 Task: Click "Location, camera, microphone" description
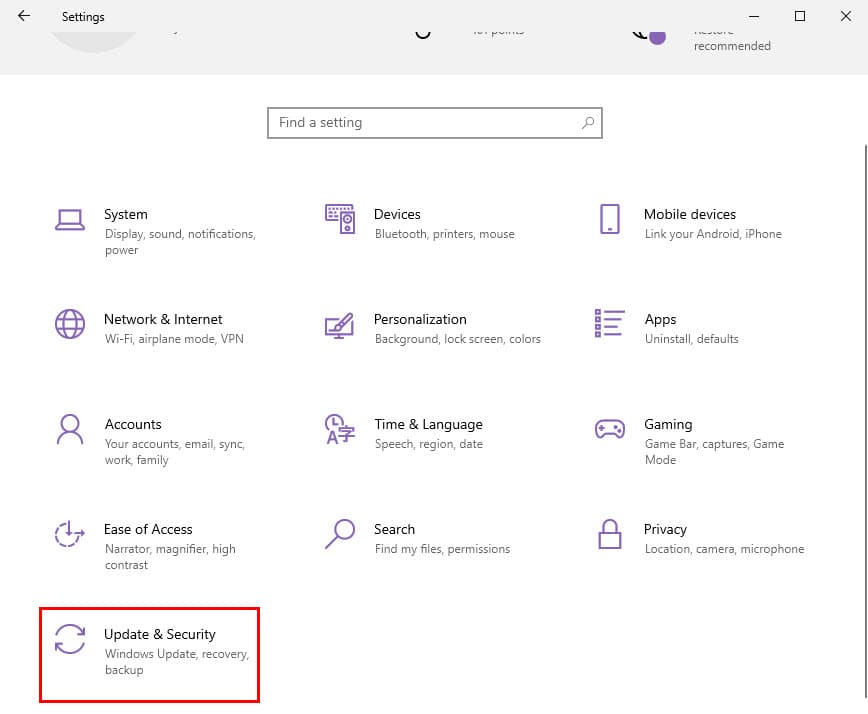click(x=724, y=549)
